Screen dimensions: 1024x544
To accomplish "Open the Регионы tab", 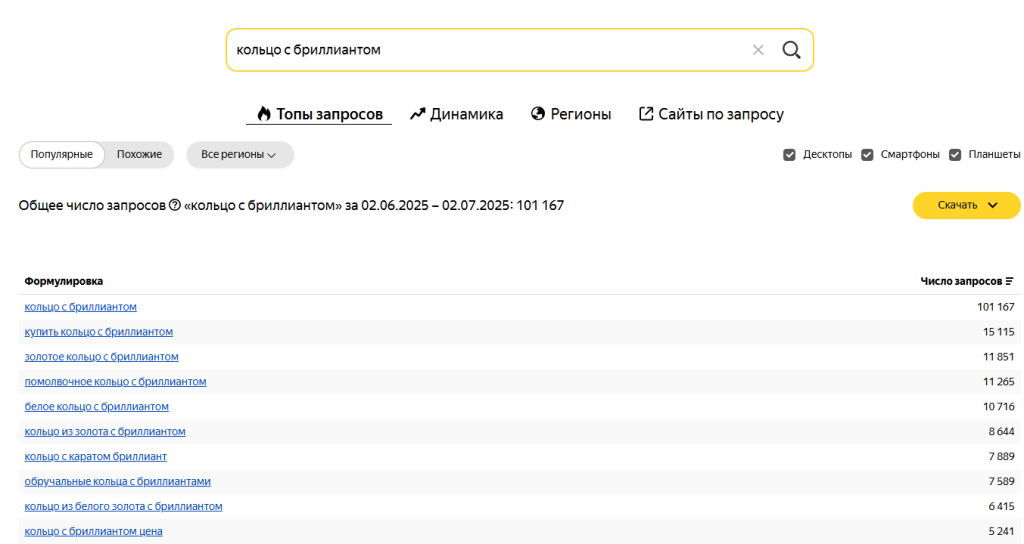I will click(571, 114).
